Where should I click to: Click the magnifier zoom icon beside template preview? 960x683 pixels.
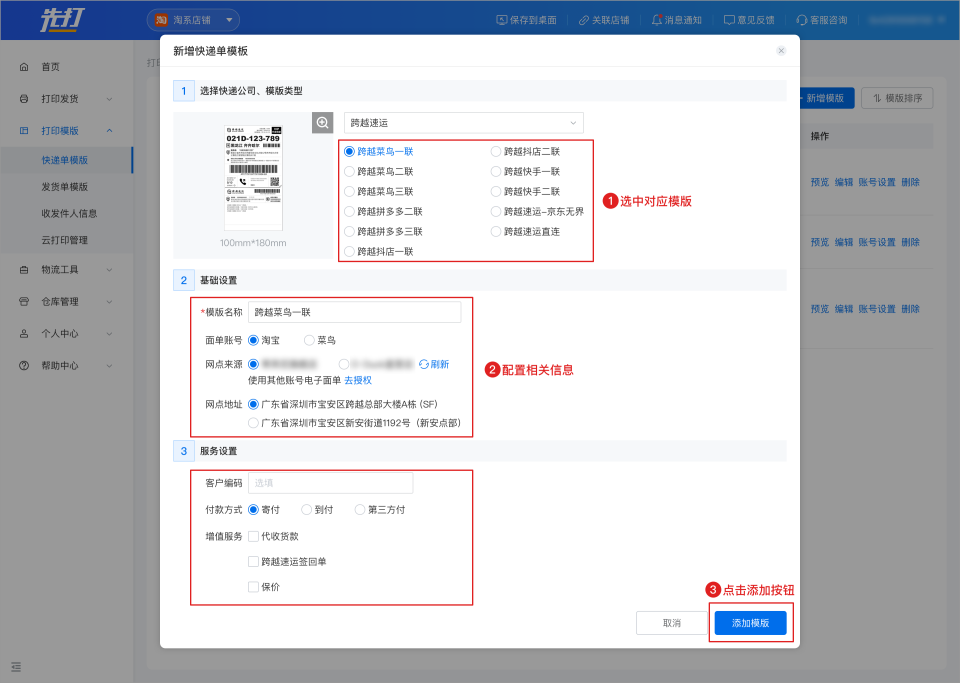[323, 122]
